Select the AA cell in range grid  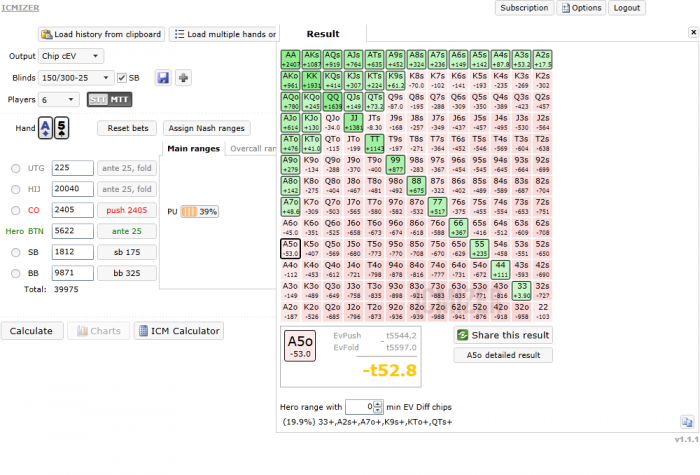pos(290,59)
